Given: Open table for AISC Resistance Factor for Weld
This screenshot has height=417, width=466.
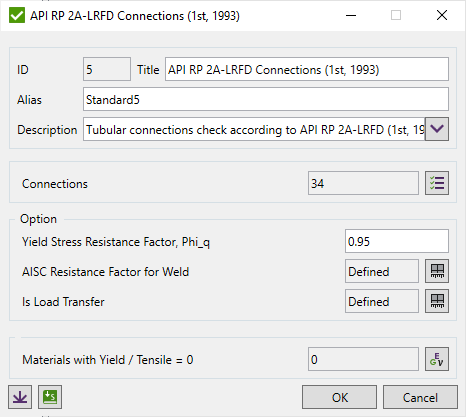Looking at the screenshot, I should tap(437, 271).
